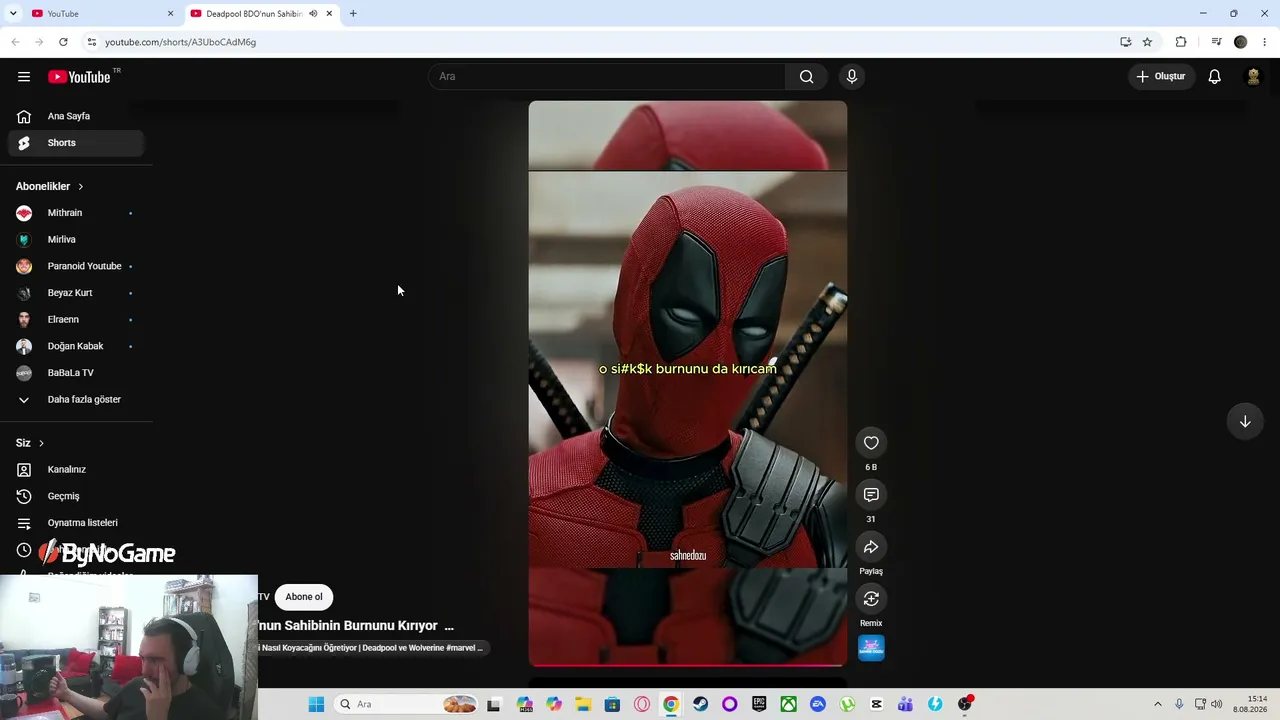Bookmark this page with the star
Screen dimensions: 1280x720
1148,42
